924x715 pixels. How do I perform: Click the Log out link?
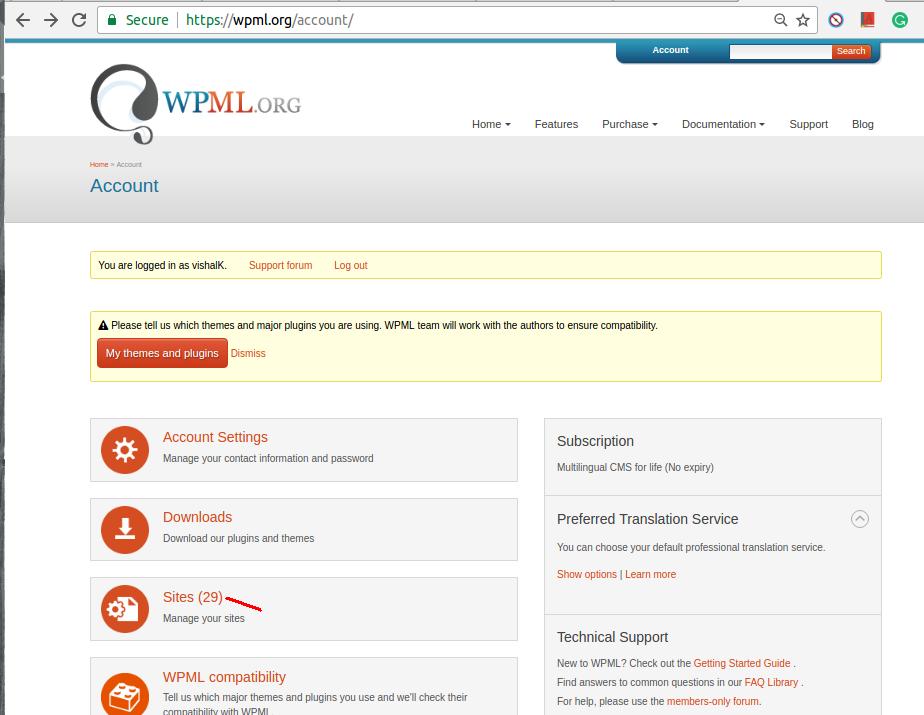[351, 265]
